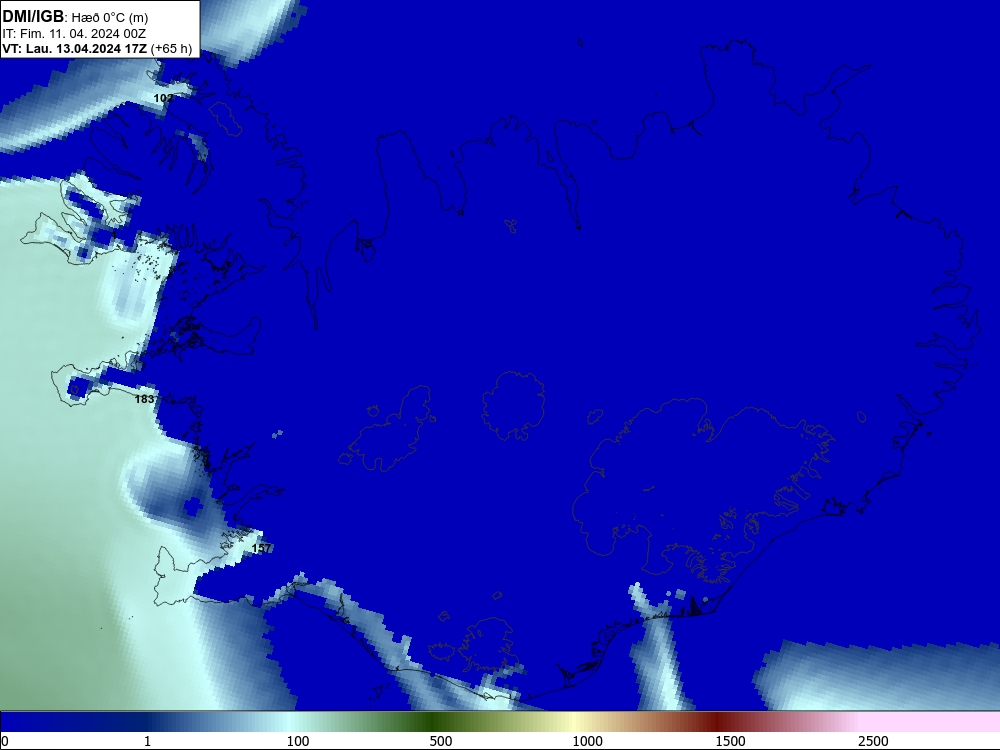Click the colorbar tick label 1000

(587, 740)
